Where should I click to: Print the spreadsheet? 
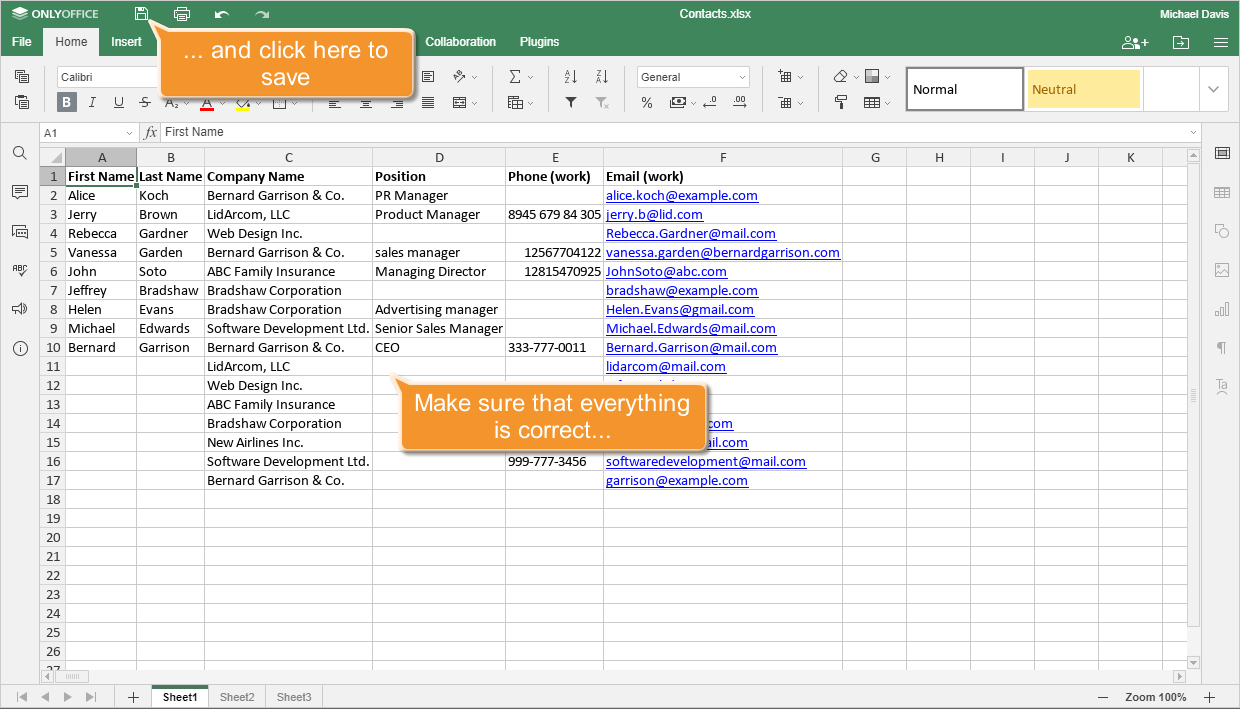pyautogui.click(x=181, y=13)
